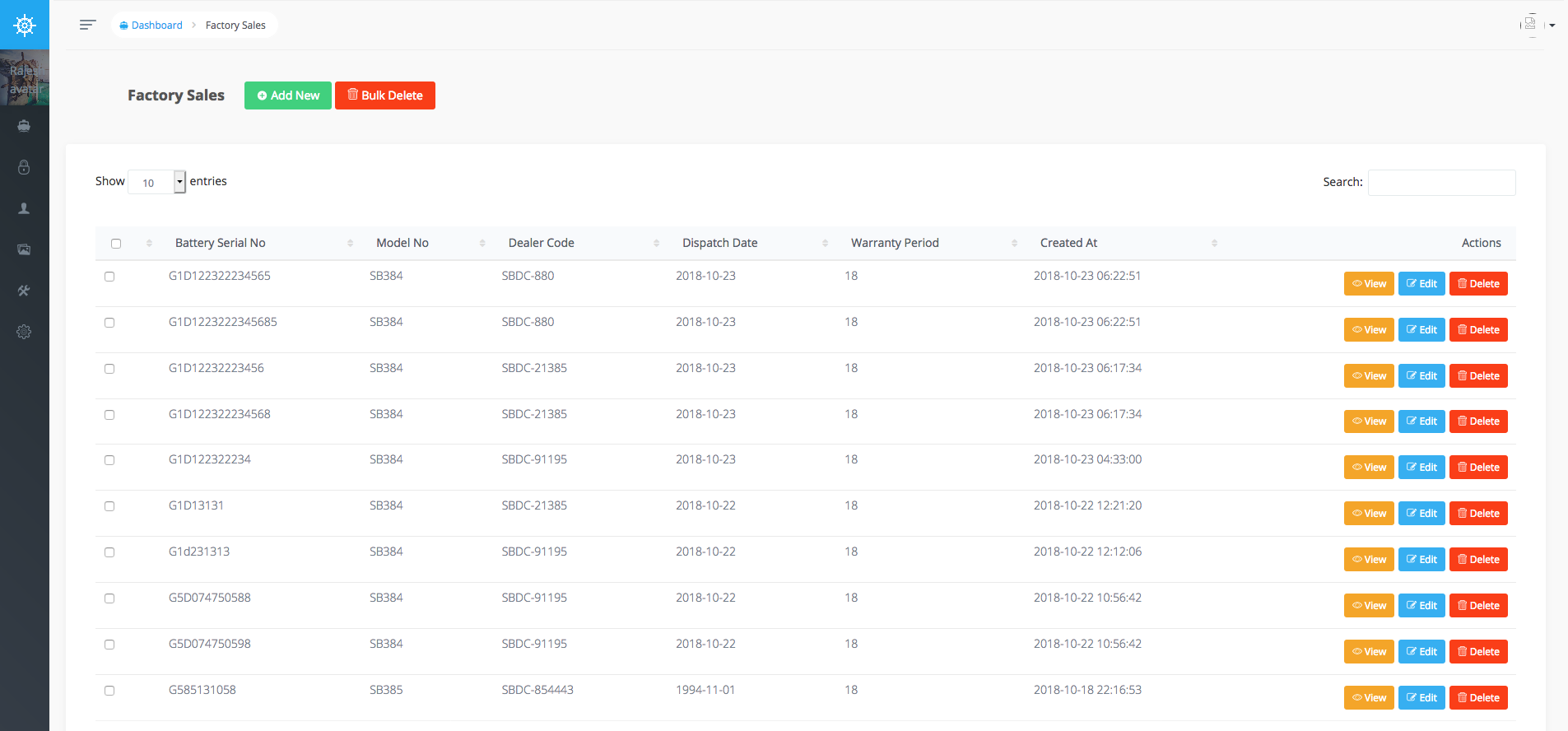View the G1D122322234568 record
Screen dimensions: 1568x731
point(1369,421)
